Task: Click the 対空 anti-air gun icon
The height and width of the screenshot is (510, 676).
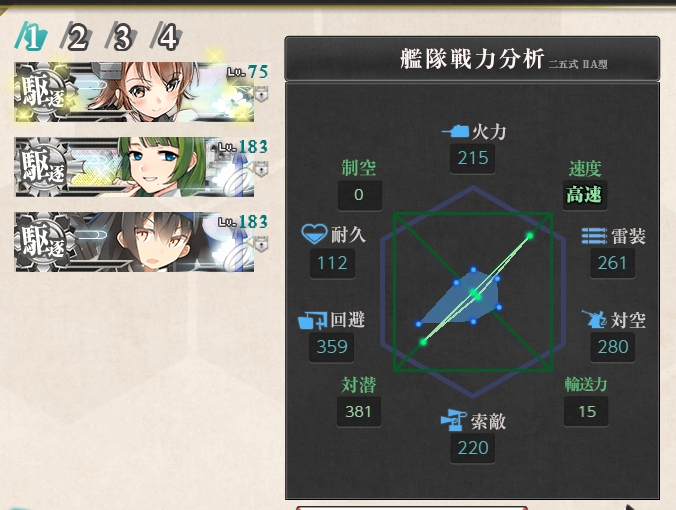Action: tap(595, 319)
